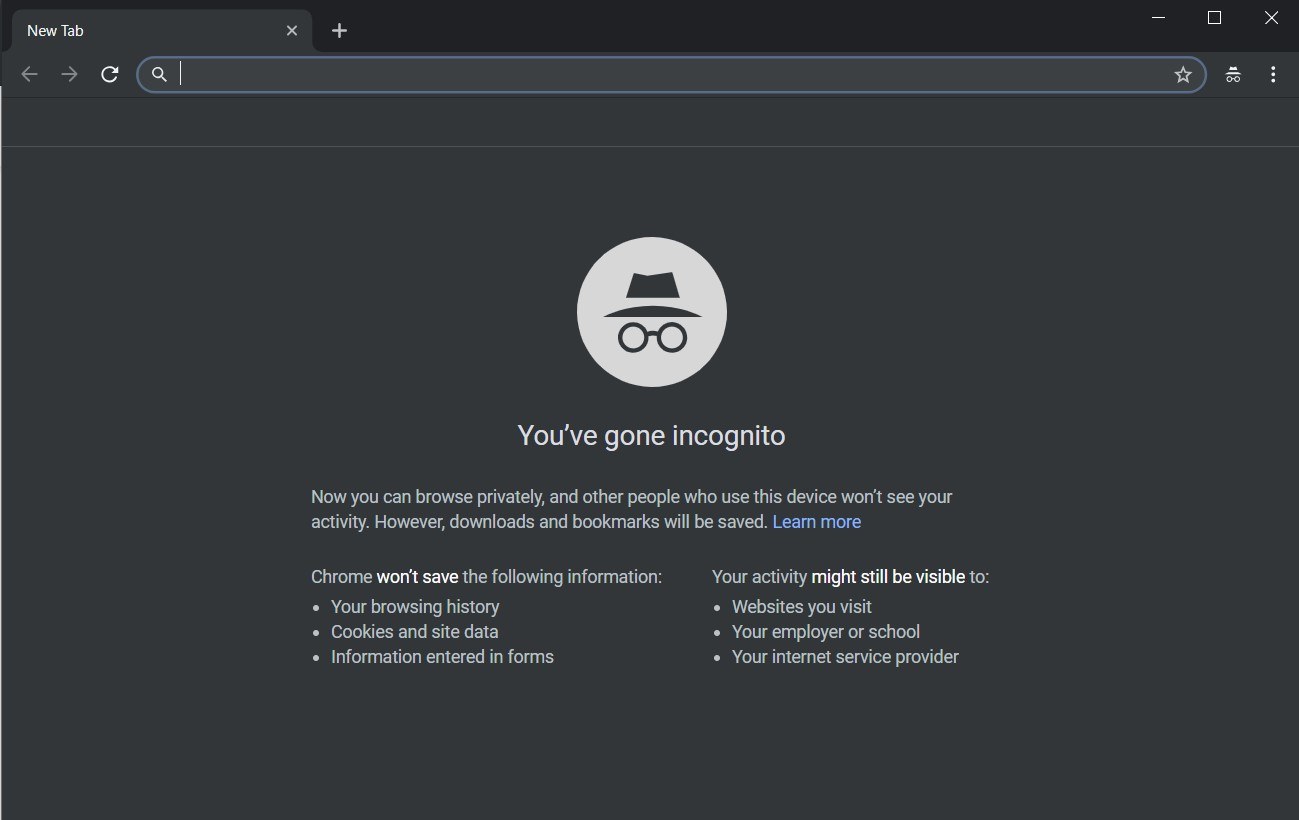This screenshot has height=820, width=1299.
Task: Click the 'You've gone incognito' heading
Action: [651, 435]
